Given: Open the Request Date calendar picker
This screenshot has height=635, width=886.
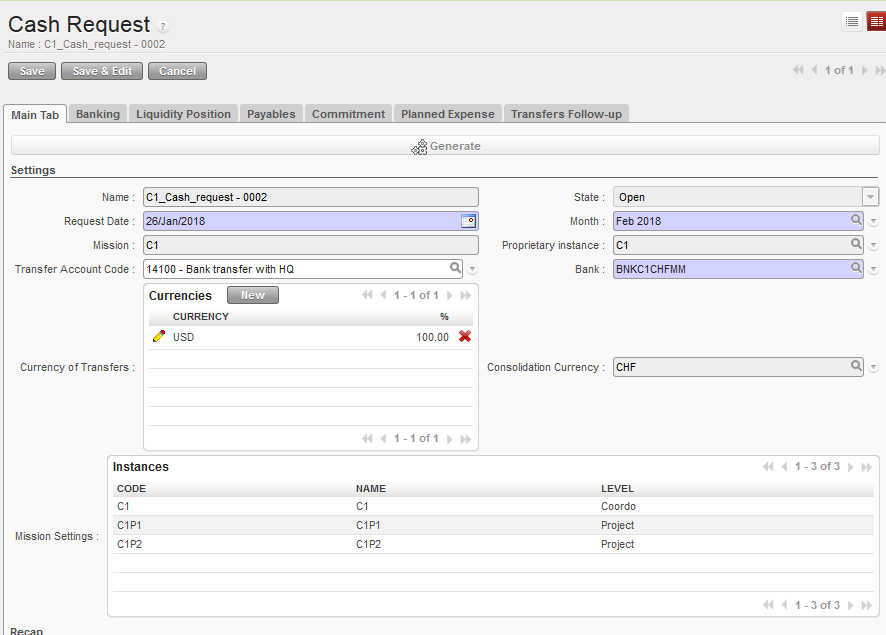Looking at the screenshot, I should [x=468, y=221].
